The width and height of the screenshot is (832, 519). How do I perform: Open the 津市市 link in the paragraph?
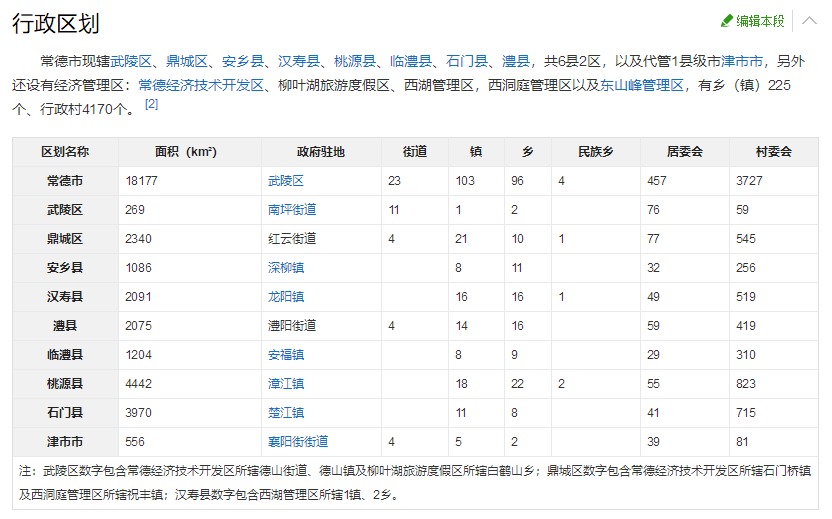742,62
